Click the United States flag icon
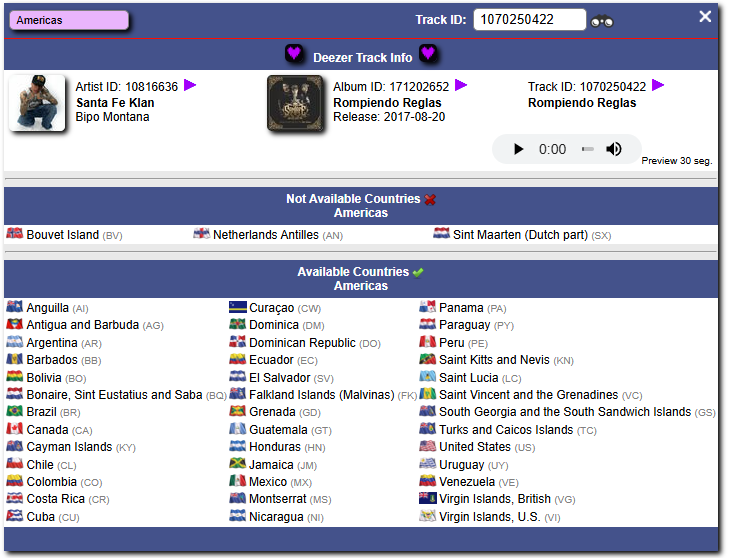Image resolution: width=731 pixels, height=558 pixels. coord(428,446)
